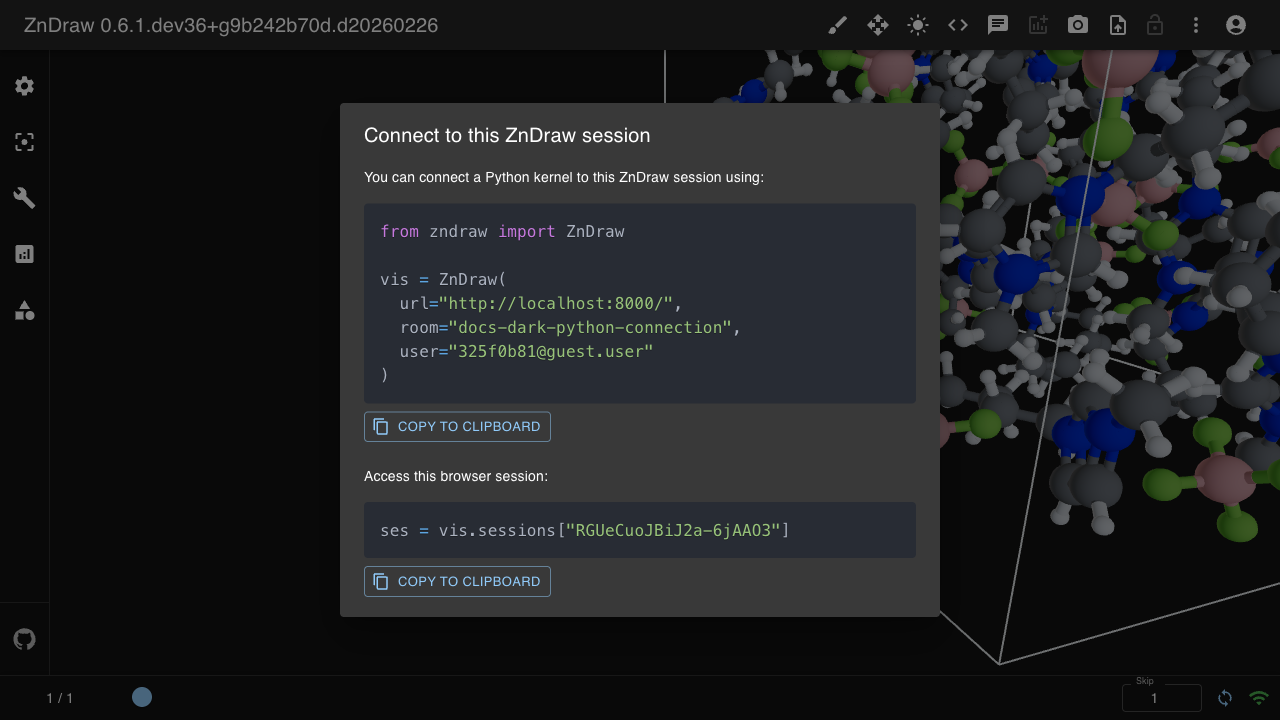This screenshot has width=1280, height=720.
Task: Open the code/console view icon
Action: pyautogui.click(x=957, y=25)
